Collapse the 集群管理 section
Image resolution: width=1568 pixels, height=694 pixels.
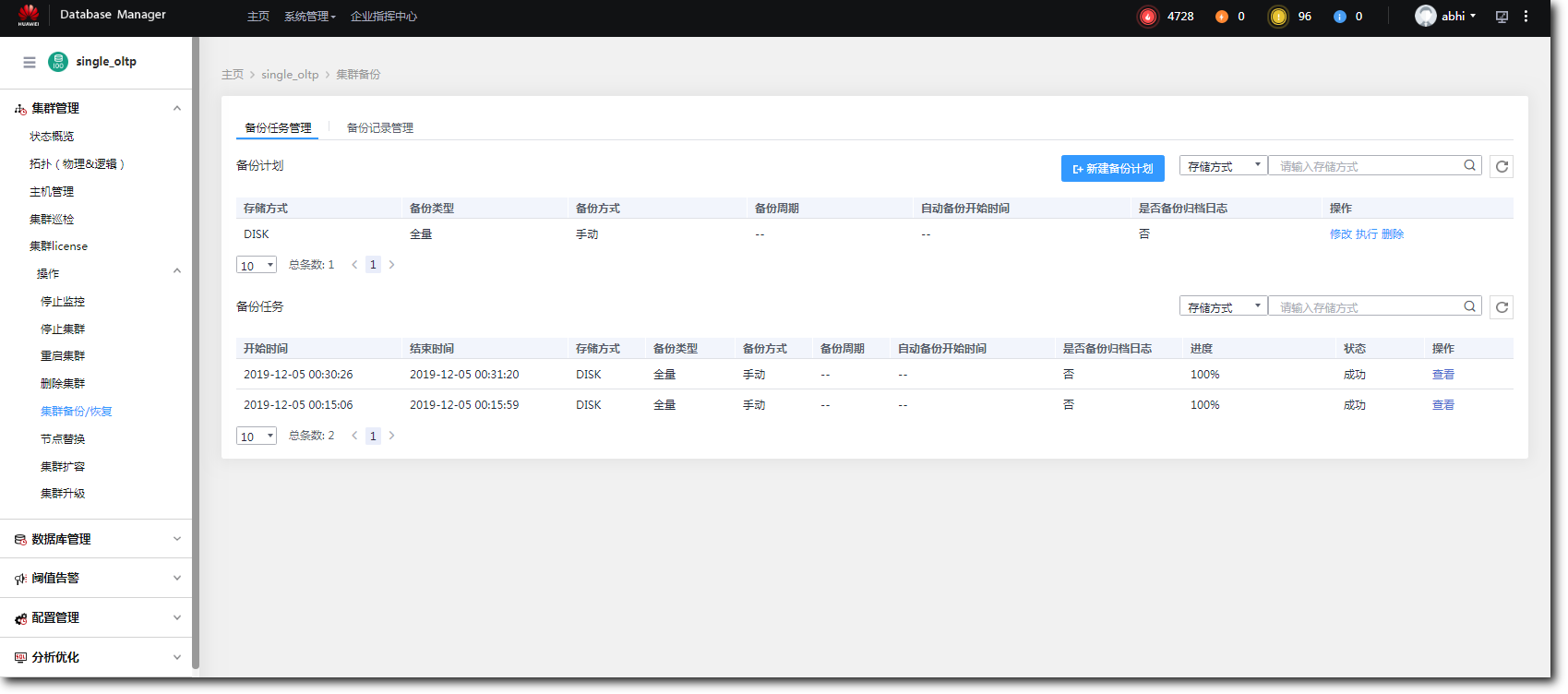pos(177,108)
